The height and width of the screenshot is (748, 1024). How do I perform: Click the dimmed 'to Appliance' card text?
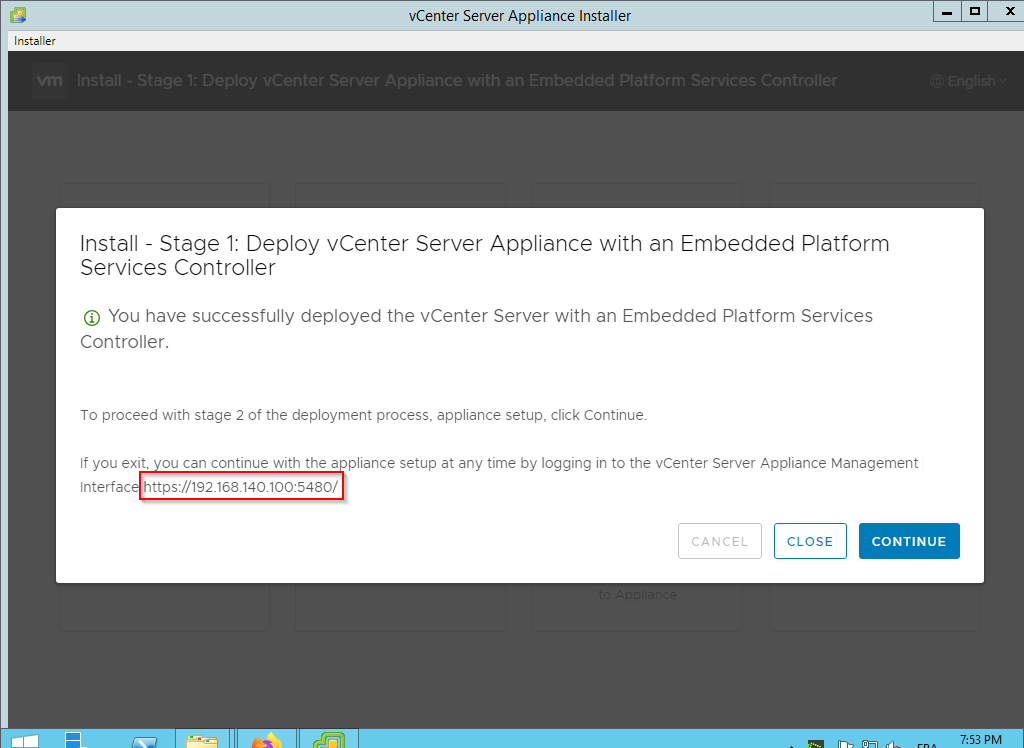(637, 594)
